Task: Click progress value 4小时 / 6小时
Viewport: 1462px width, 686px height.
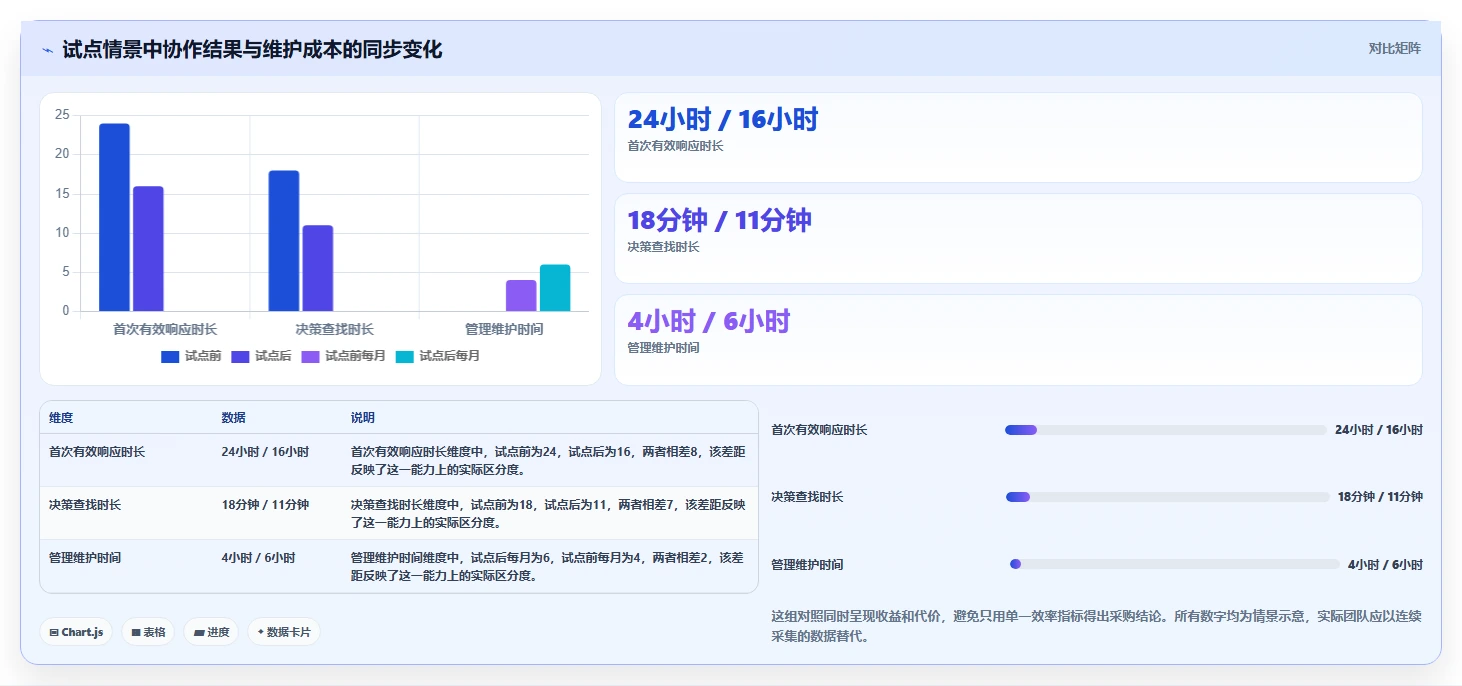Action: coord(1385,565)
